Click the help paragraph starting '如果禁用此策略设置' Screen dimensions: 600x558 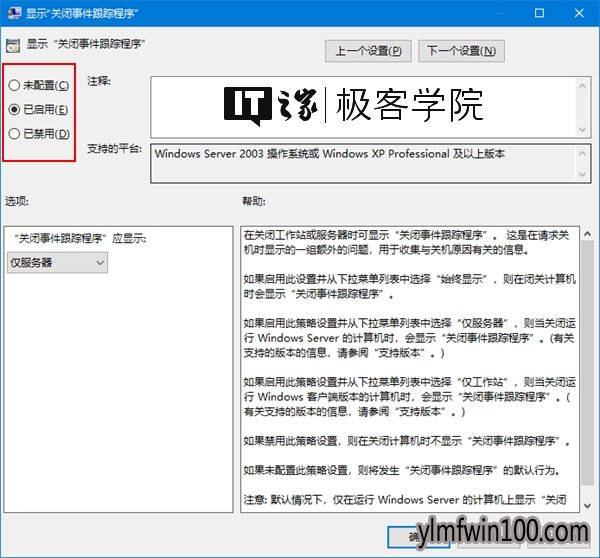coord(407,441)
